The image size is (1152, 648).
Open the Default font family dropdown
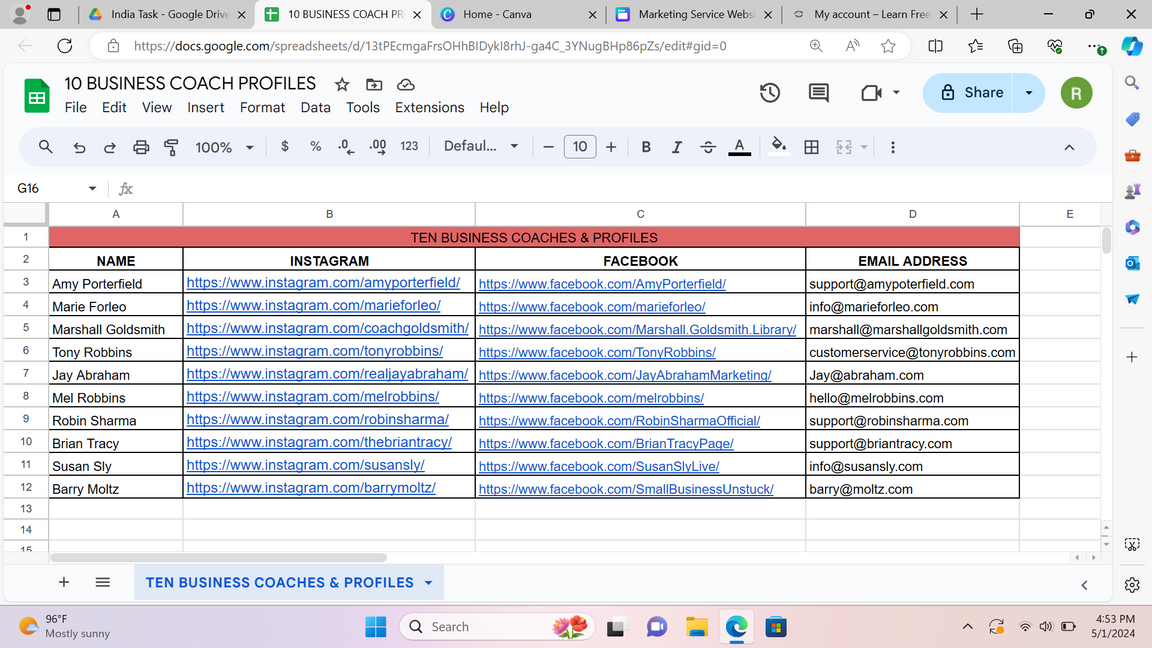click(x=481, y=146)
